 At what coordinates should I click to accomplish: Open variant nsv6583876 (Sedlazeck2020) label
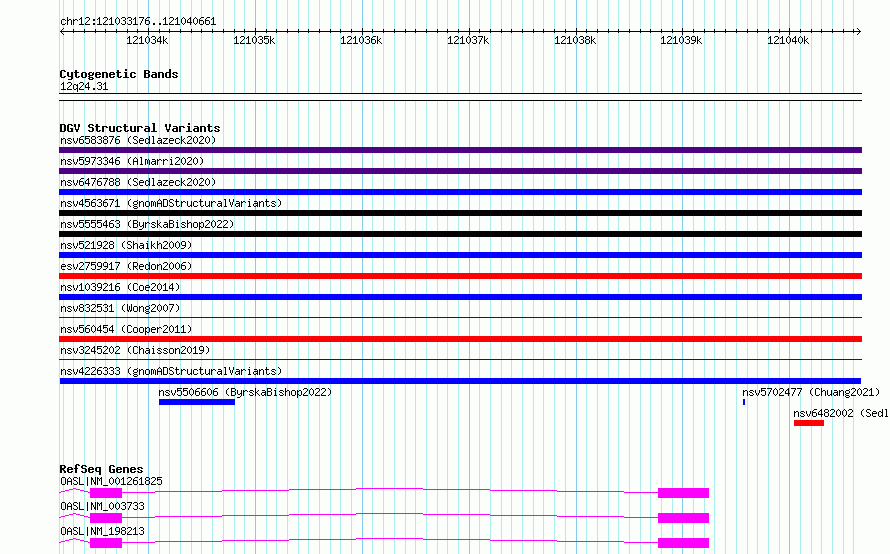pos(138,140)
